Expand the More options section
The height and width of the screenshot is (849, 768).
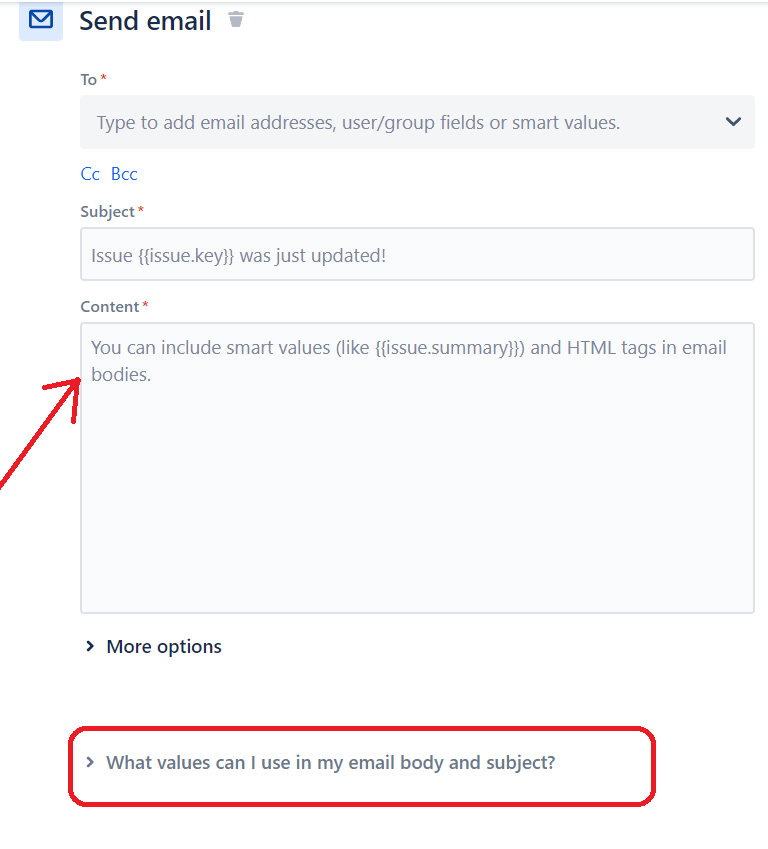(163, 646)
